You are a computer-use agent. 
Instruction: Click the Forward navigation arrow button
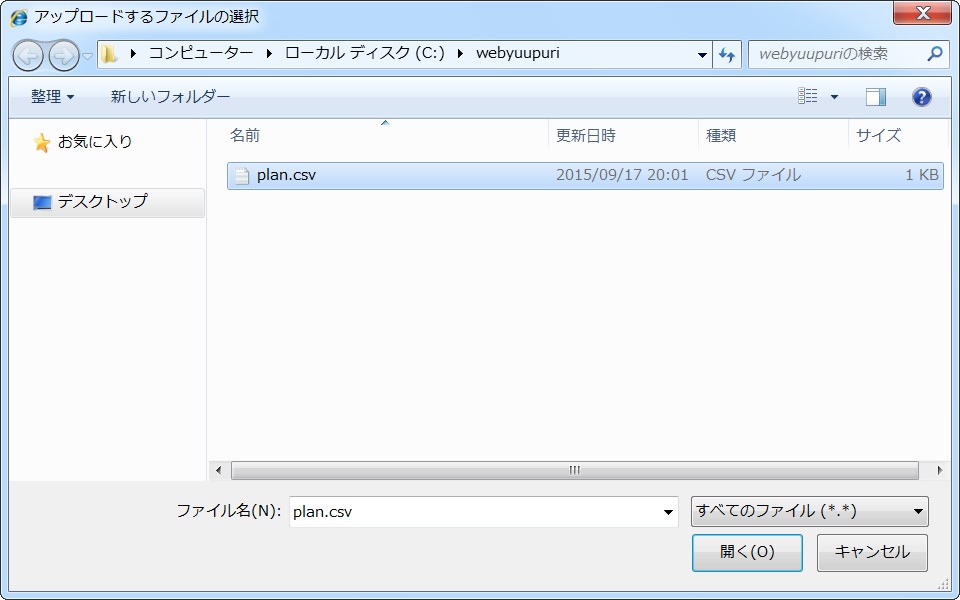(x=63, y=55)
